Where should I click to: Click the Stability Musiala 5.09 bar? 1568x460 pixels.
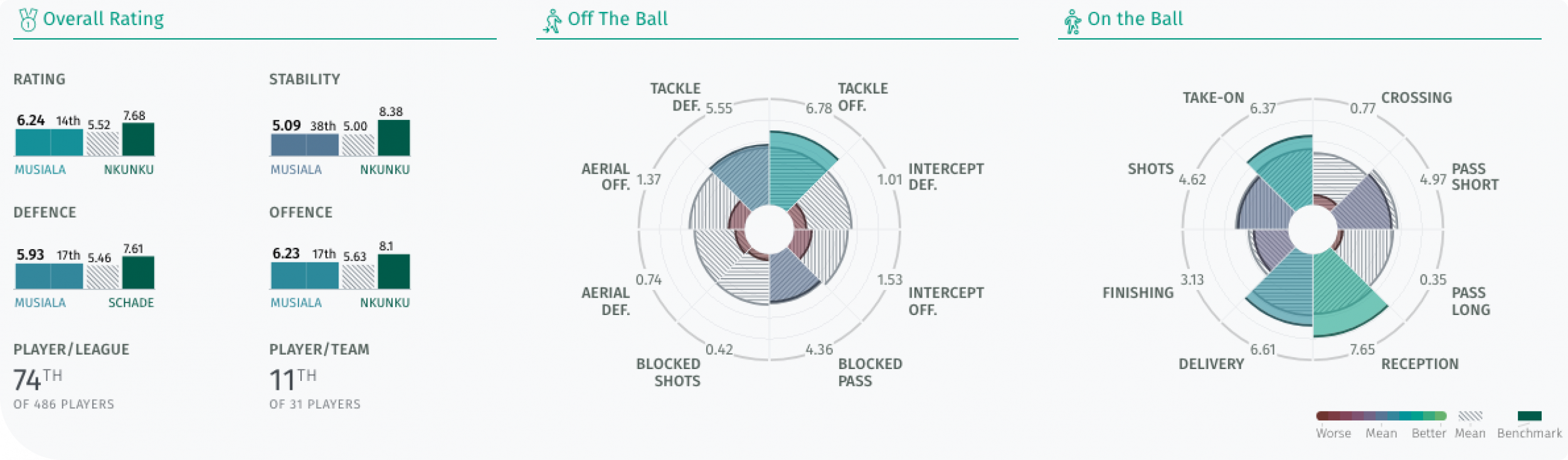(x=304, y=145)
